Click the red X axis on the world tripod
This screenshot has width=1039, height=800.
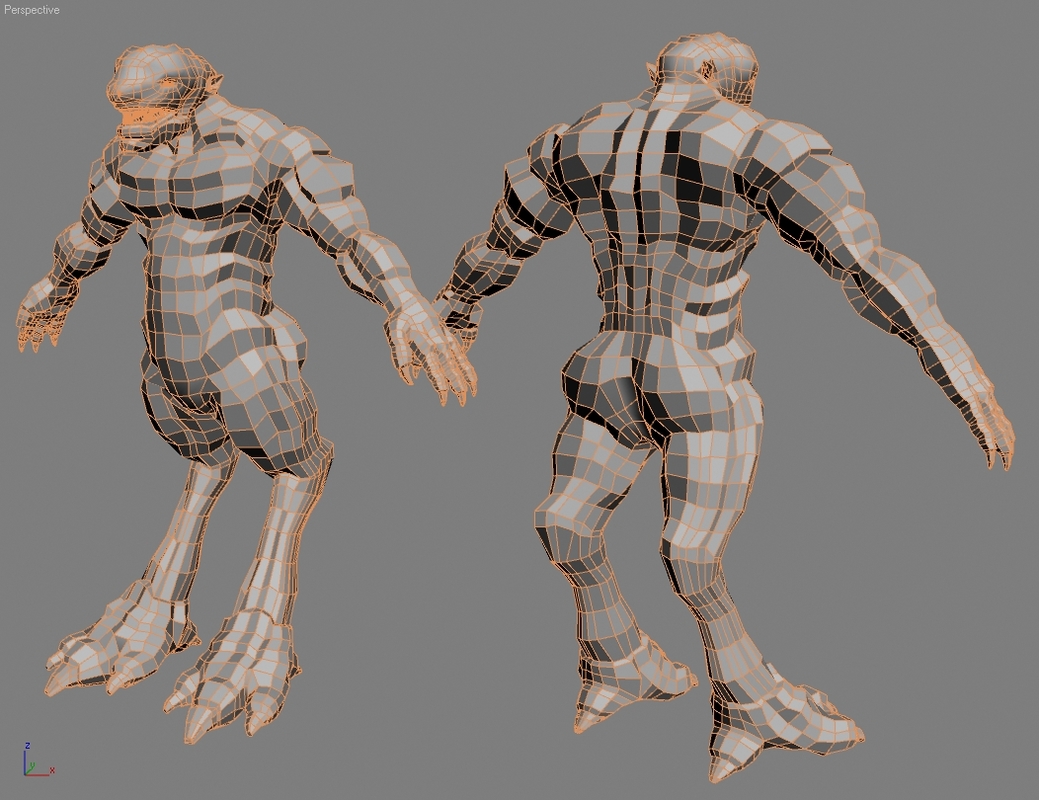36,775
